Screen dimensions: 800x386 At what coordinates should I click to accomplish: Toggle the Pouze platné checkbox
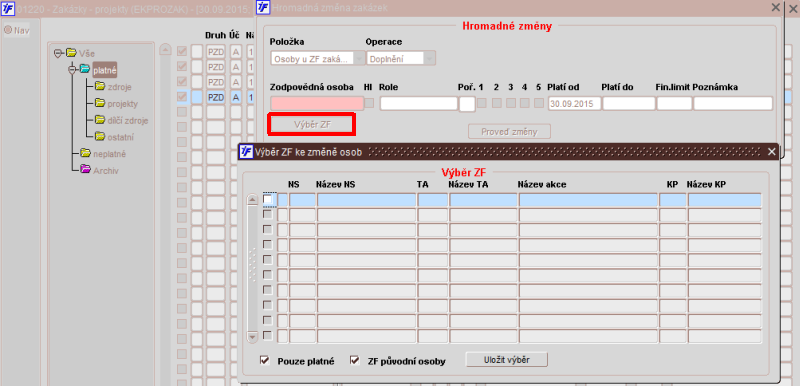264,361
